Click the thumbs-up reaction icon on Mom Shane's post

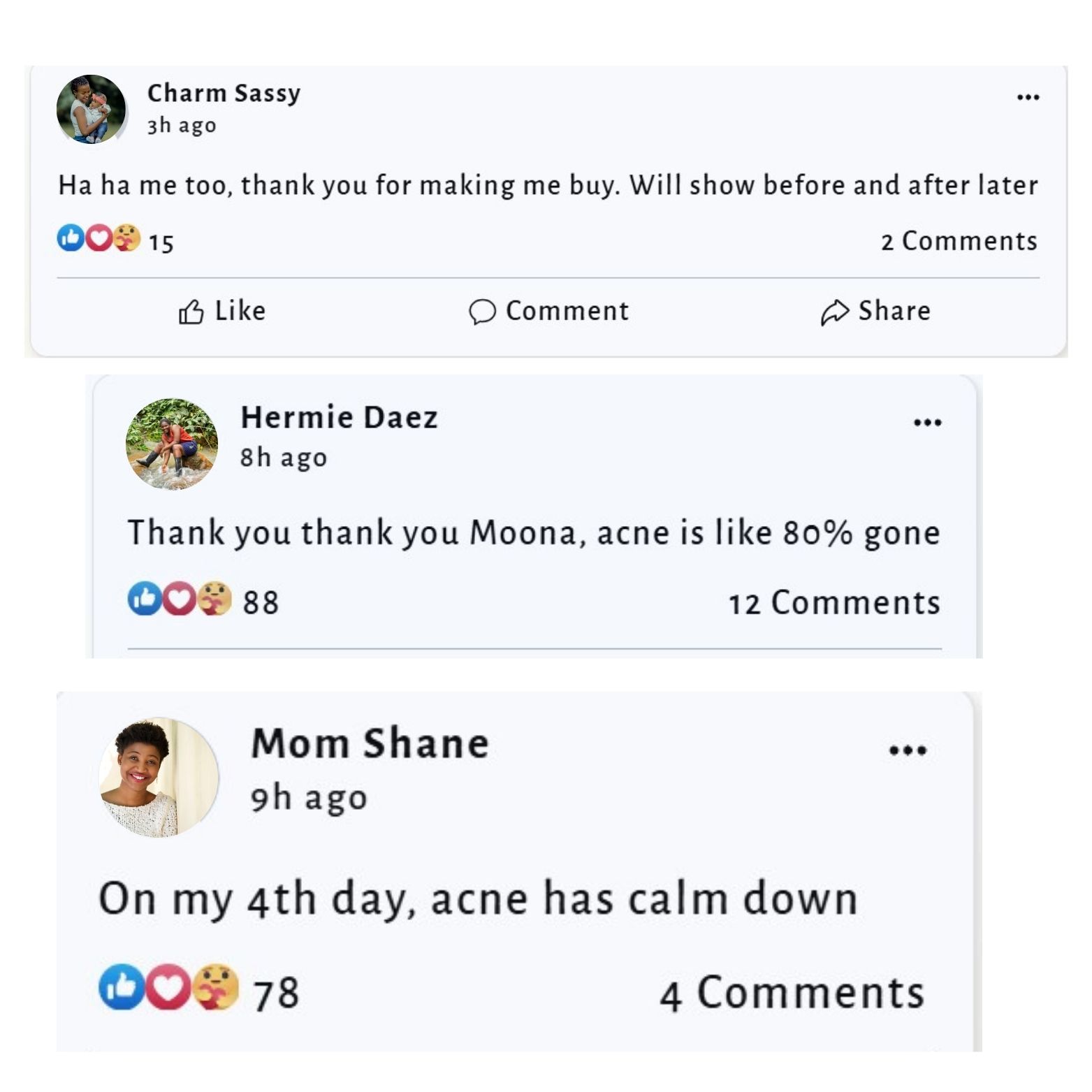point(122,987)
